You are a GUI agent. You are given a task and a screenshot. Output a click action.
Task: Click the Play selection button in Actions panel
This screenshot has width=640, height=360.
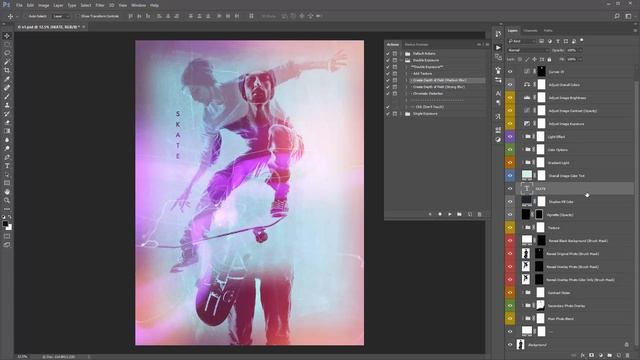pos(450,214)
